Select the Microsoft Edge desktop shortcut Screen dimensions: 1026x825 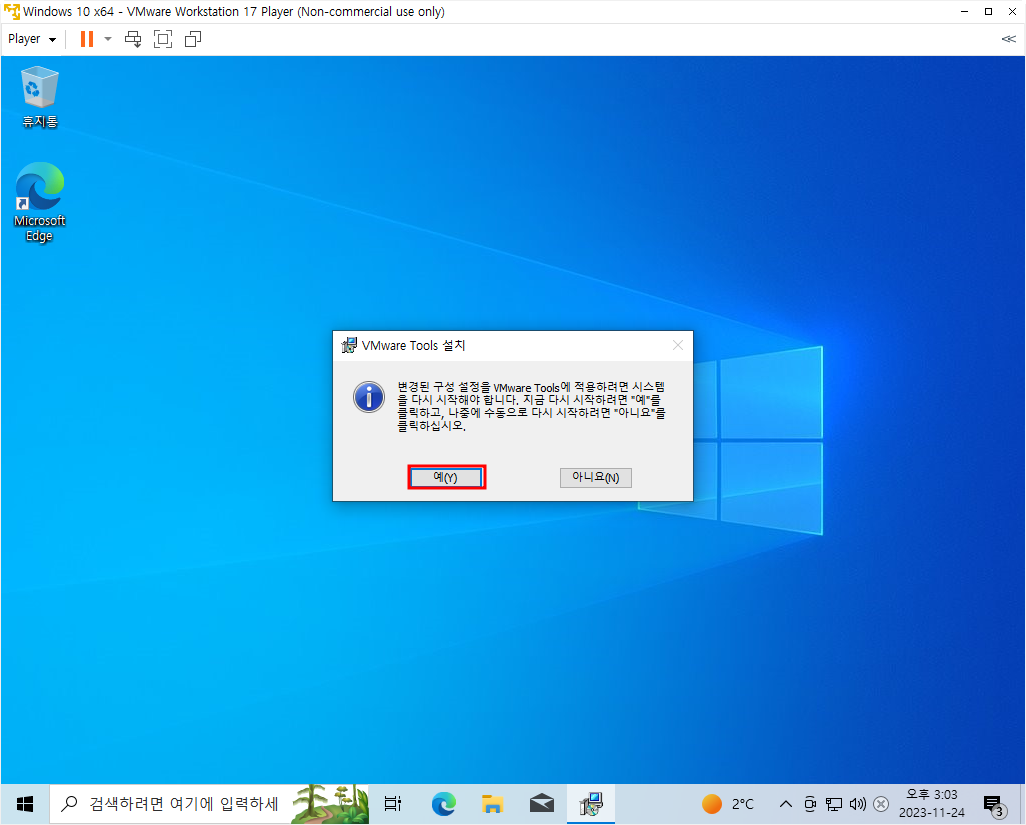(39, 202)
